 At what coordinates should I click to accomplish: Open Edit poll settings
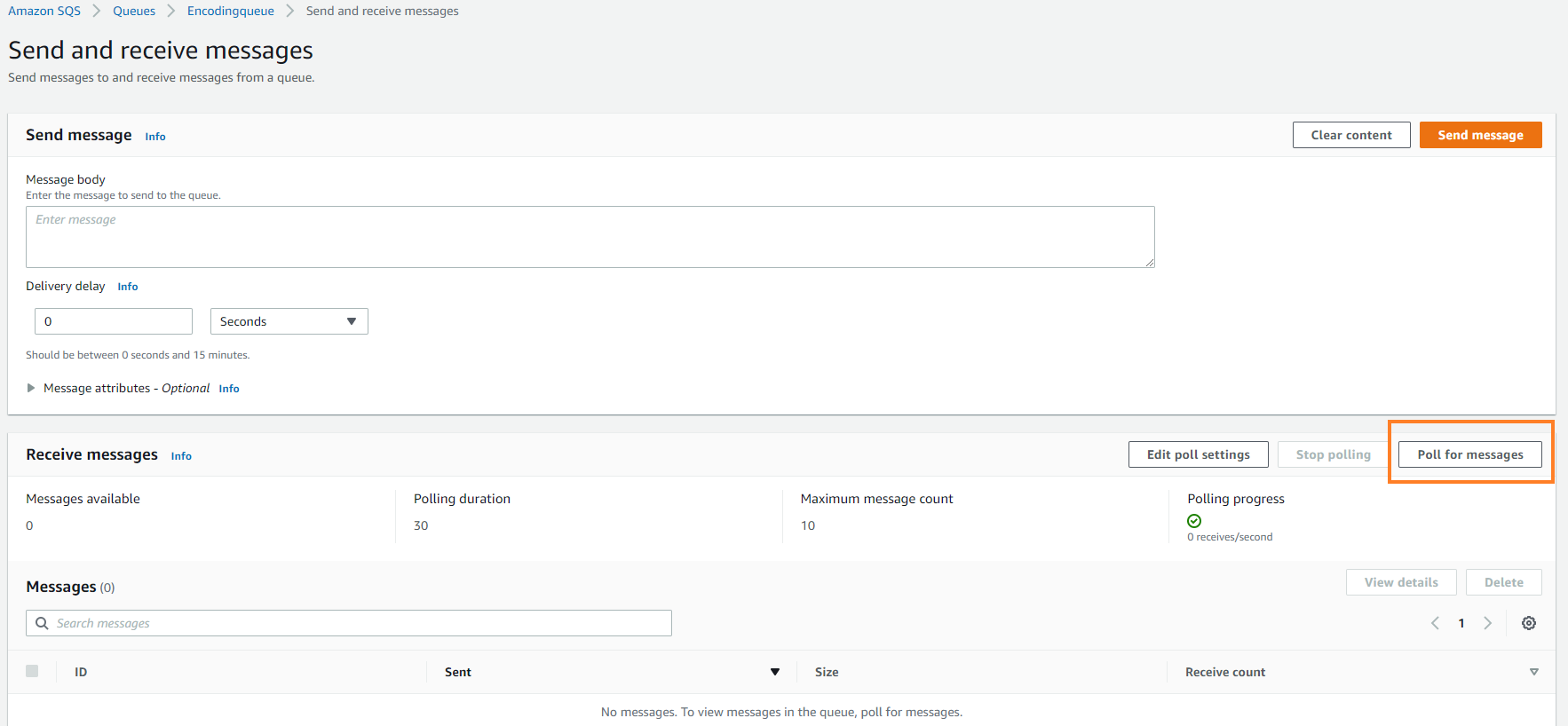tap(1198, 454)
